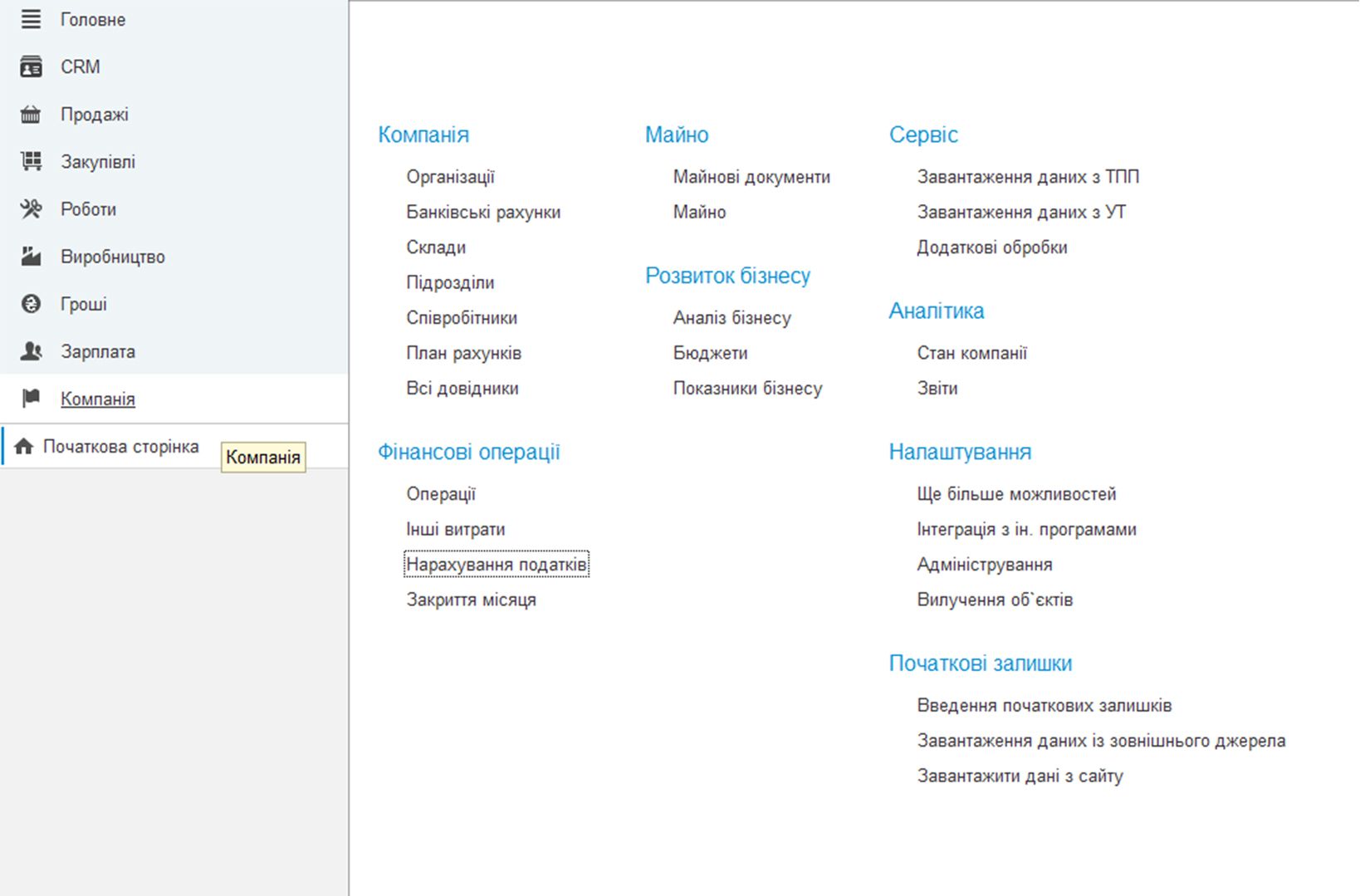Screen dimensions: 1360x896
Task: Open Завантаження даних з УТ
Action: [1021, 212]
